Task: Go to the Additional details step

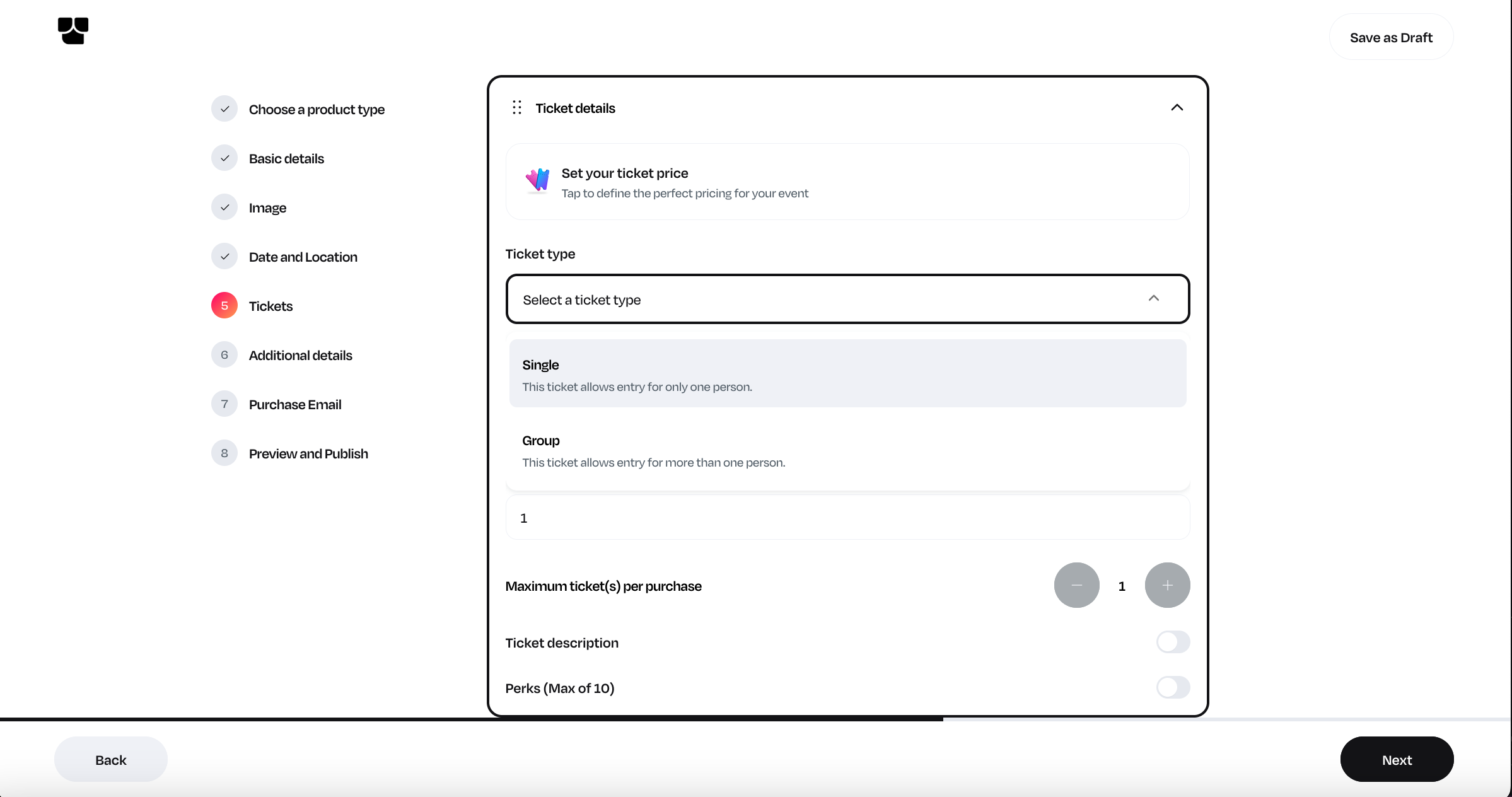Action: (300, 355)
